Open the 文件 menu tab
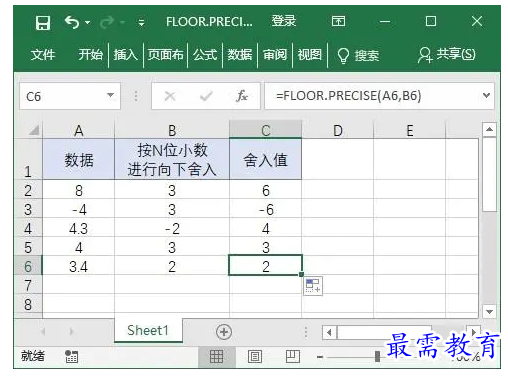This screenshot has height=377, width=508. coord(43,55)
